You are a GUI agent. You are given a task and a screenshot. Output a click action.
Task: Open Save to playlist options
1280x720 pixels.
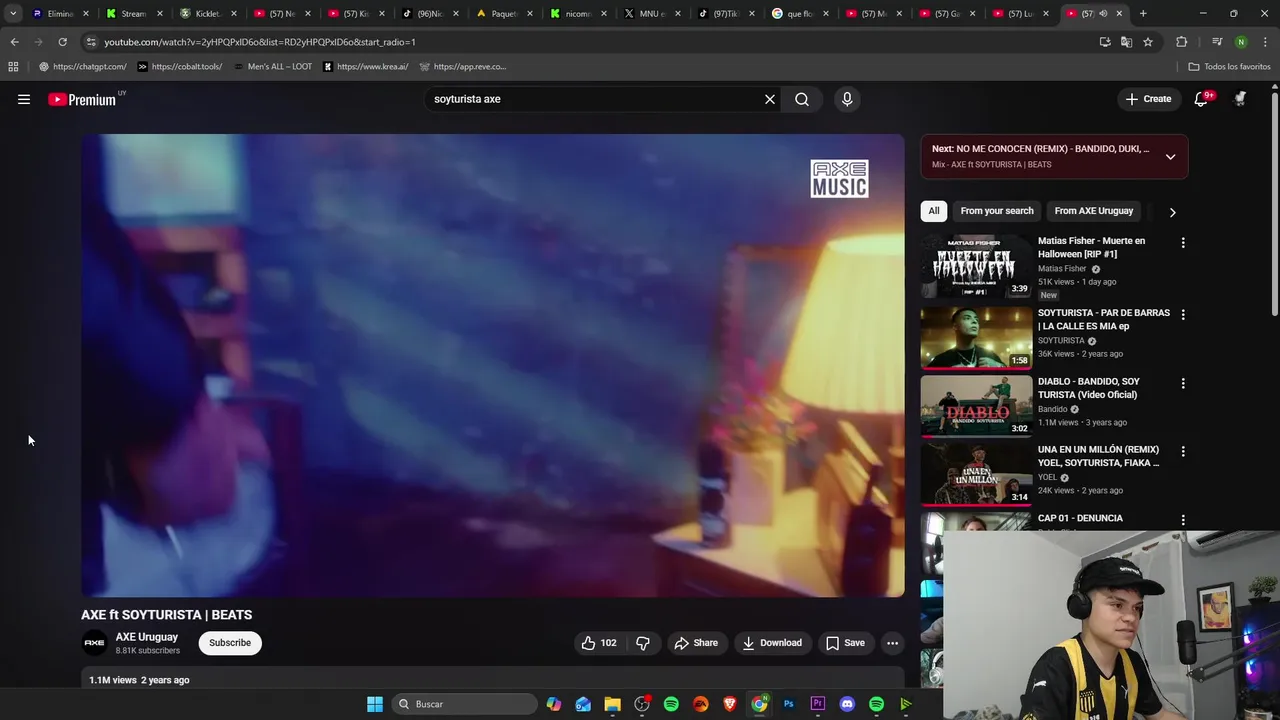point(845,643)
